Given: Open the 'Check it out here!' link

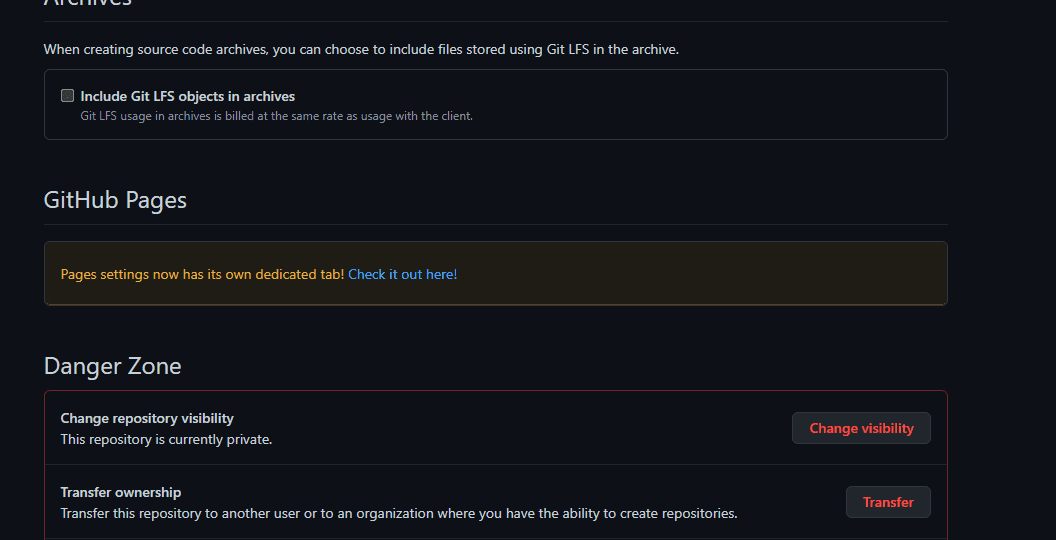Looking at the screenshot, I should pos(403,274).
